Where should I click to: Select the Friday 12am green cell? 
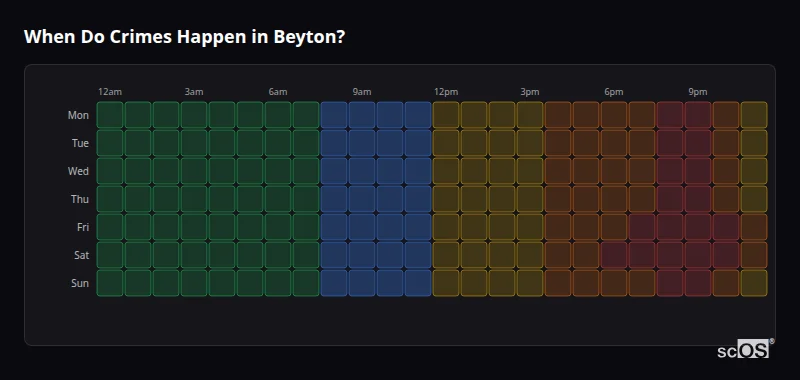point(110,227)
